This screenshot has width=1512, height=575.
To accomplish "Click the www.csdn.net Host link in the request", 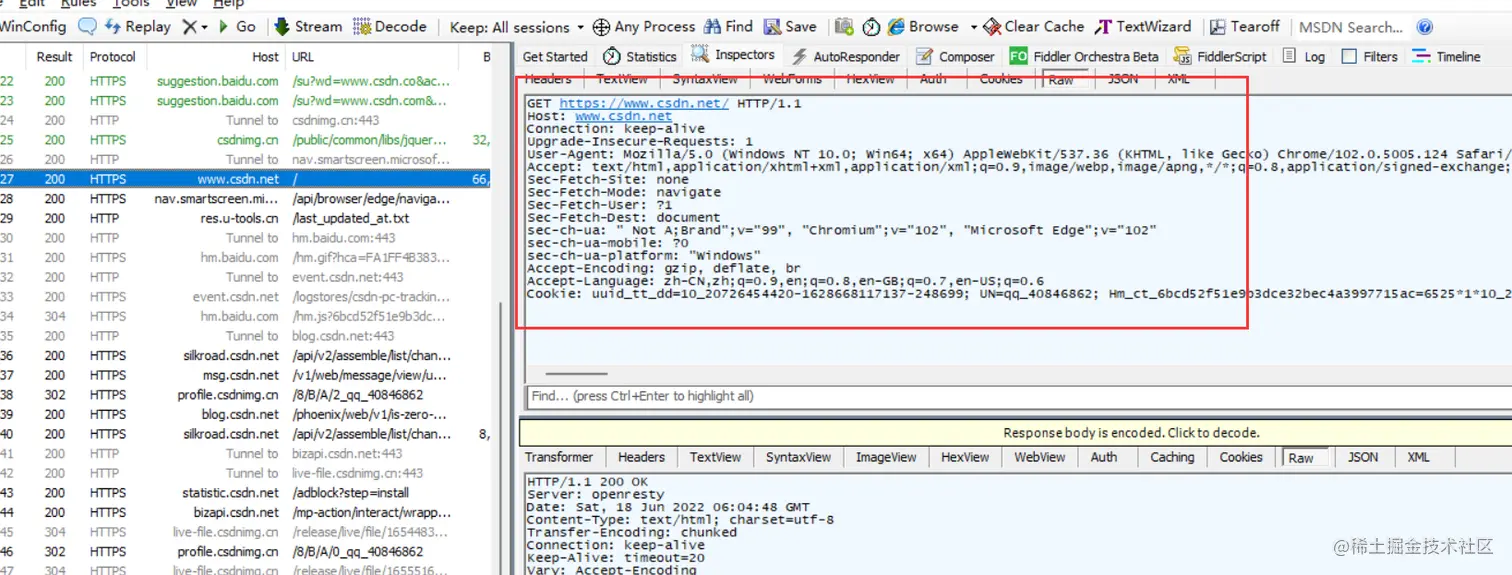I will [x=623, y=116].
